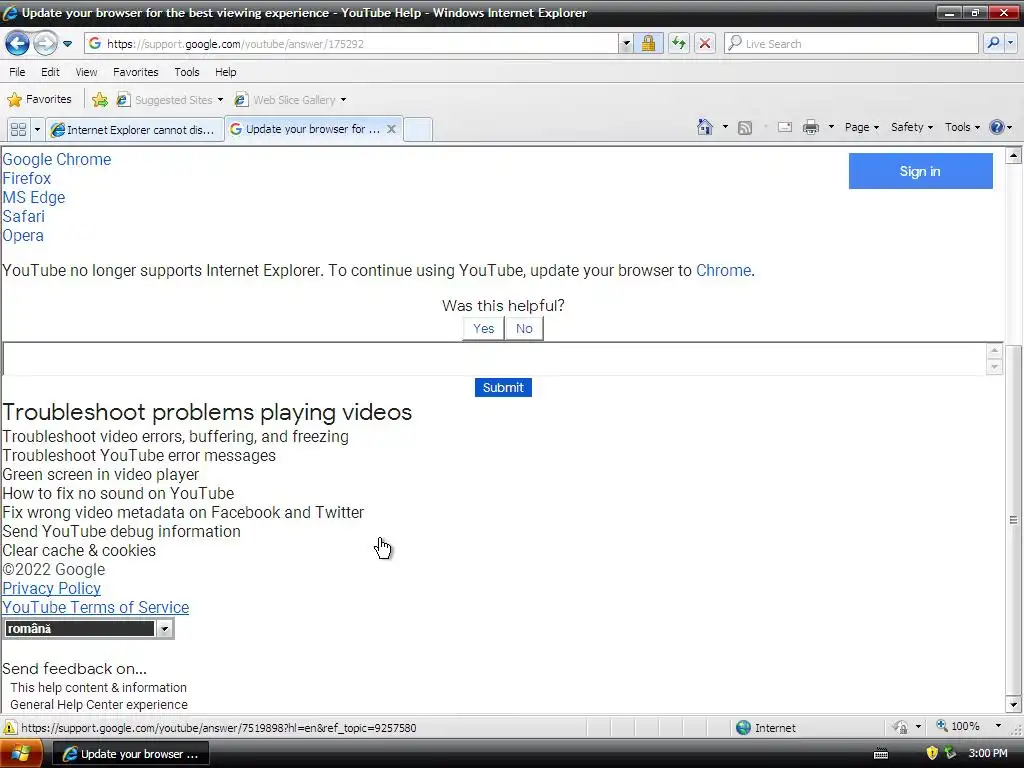The width and height of the screenshot is (1024, 768).
Task: Select 'This help content & information' feedback option
Action: (x=99, y=687)
